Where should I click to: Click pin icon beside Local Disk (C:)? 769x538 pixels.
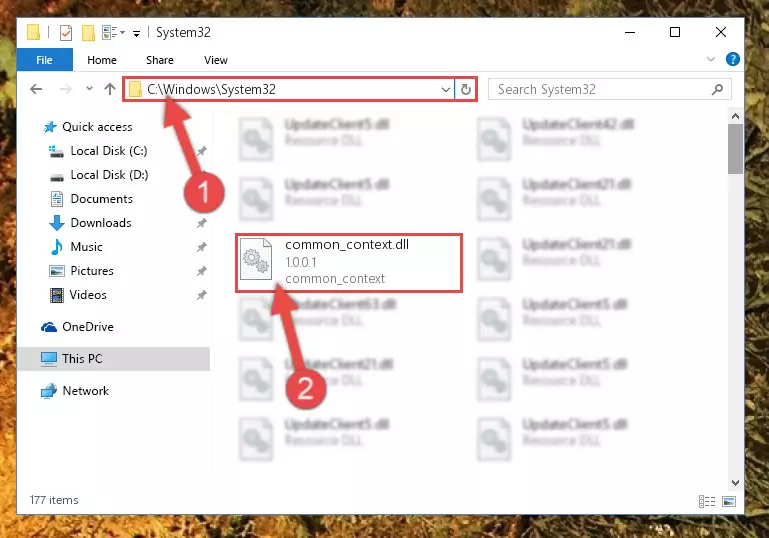202,152
